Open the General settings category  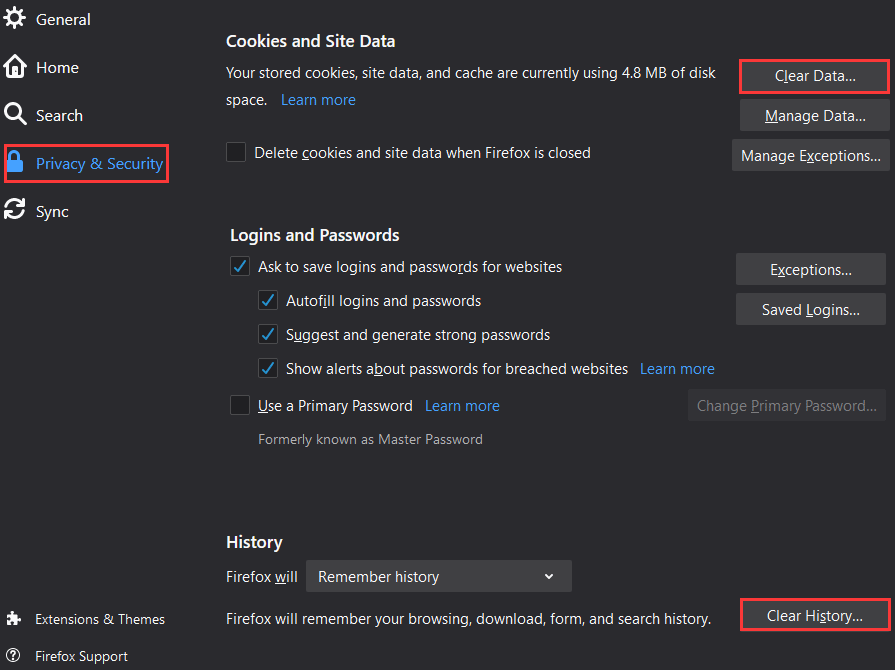click(63, 19)
